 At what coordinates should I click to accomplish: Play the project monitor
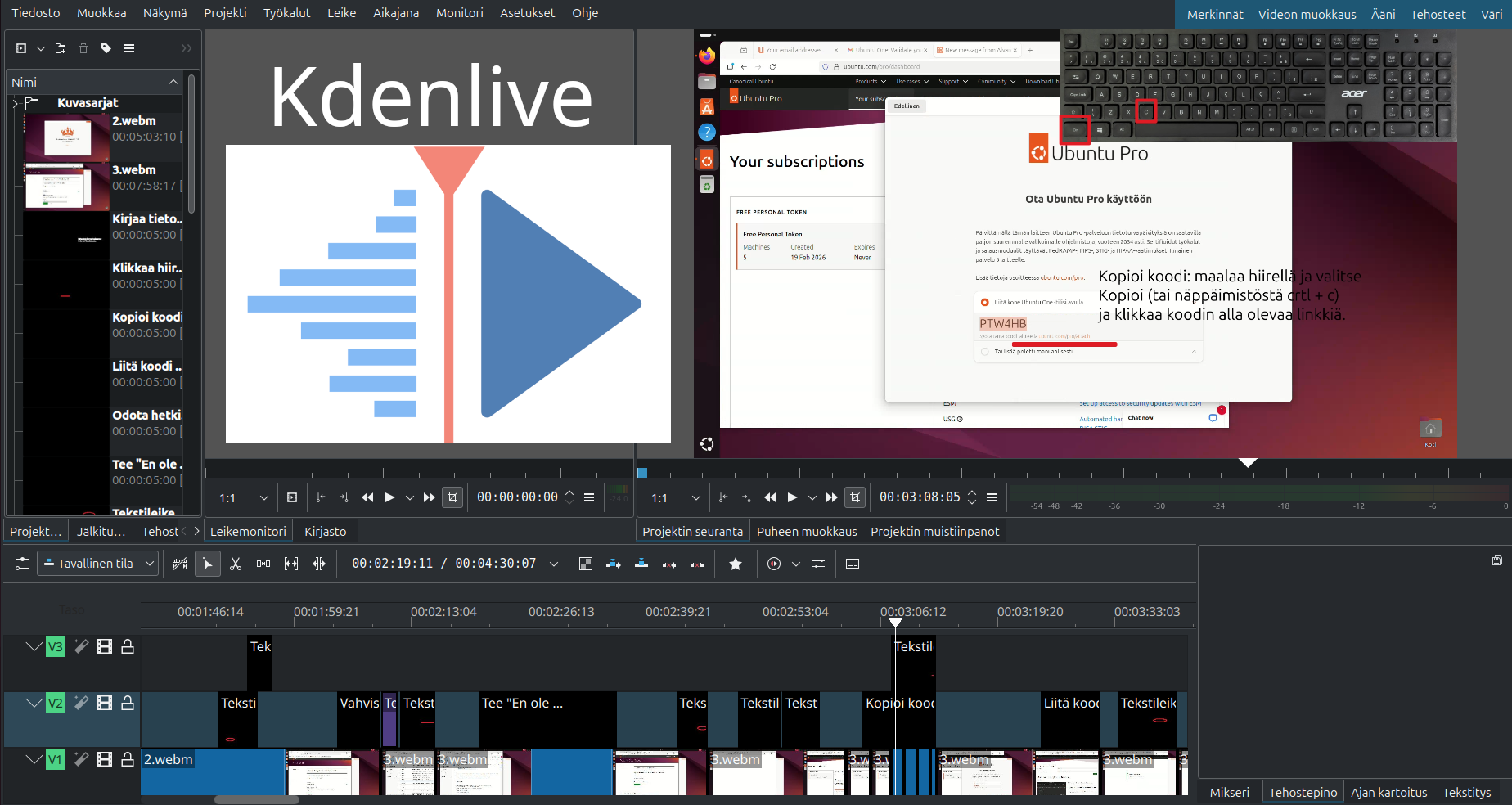[x=793, y=497]
